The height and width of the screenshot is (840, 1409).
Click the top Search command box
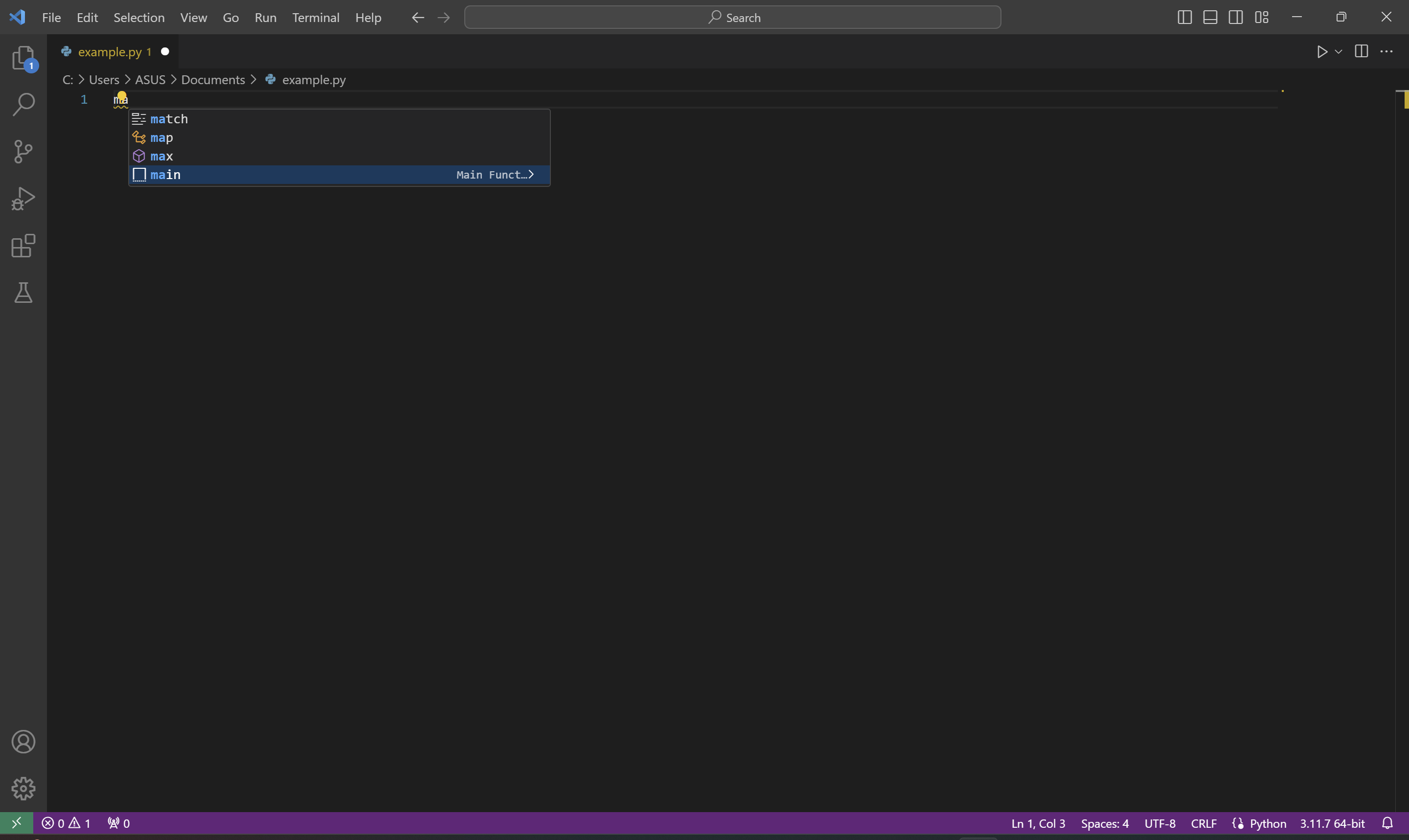click(732, 17)
